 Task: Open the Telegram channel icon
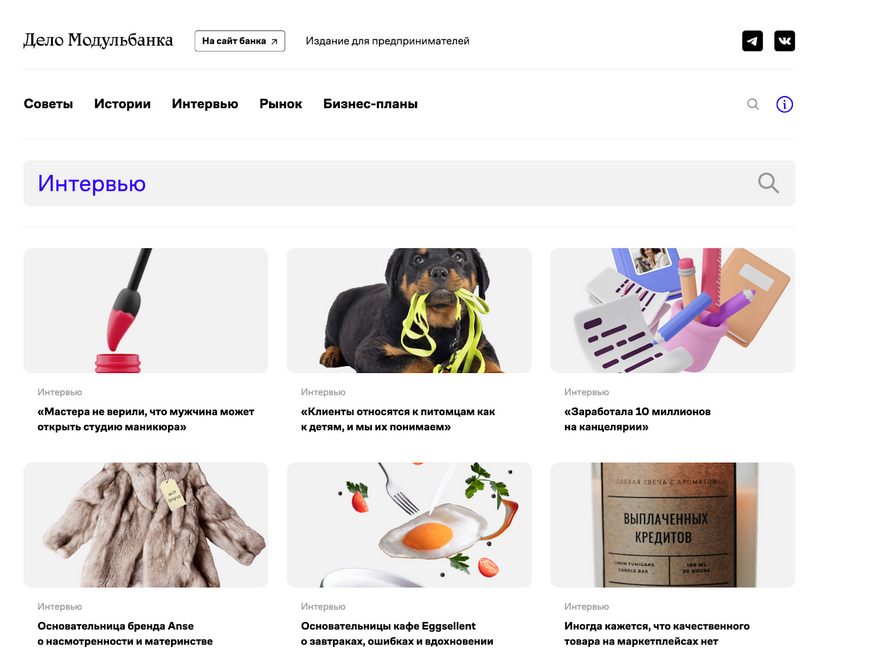tap(752, 41)
